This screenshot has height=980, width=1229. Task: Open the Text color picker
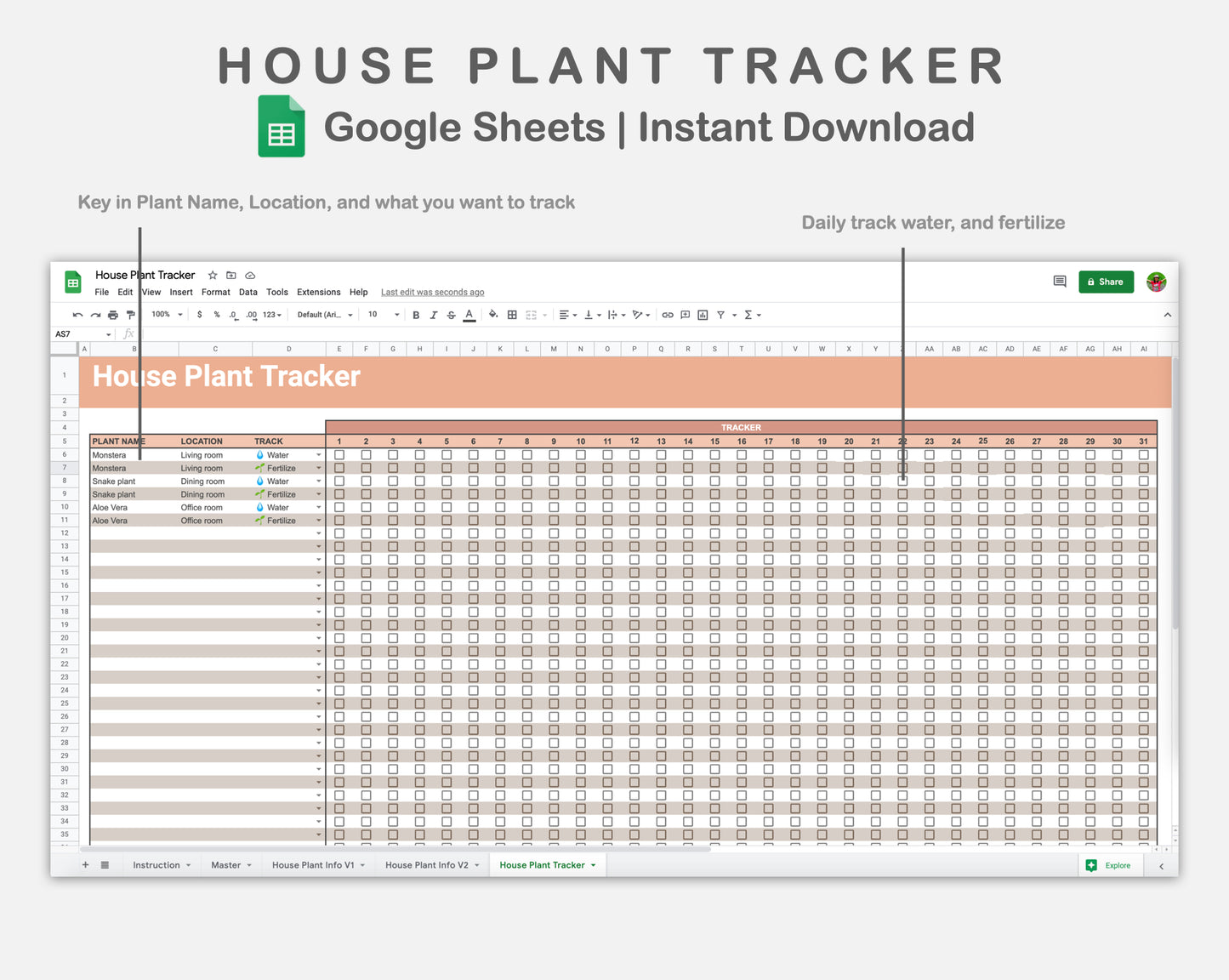pos(469,315)
